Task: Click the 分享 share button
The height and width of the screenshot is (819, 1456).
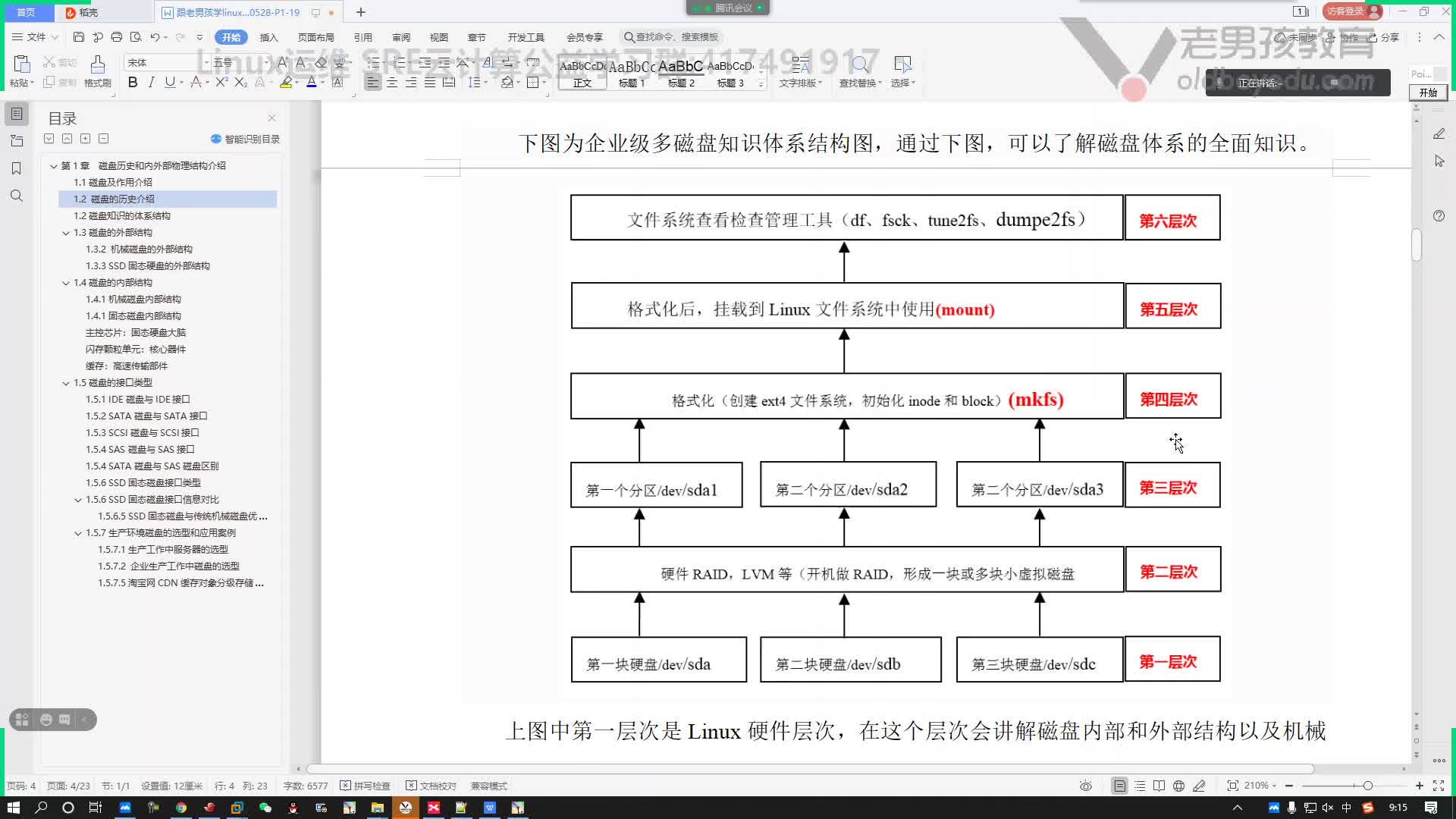Action: coord(1383,37)
